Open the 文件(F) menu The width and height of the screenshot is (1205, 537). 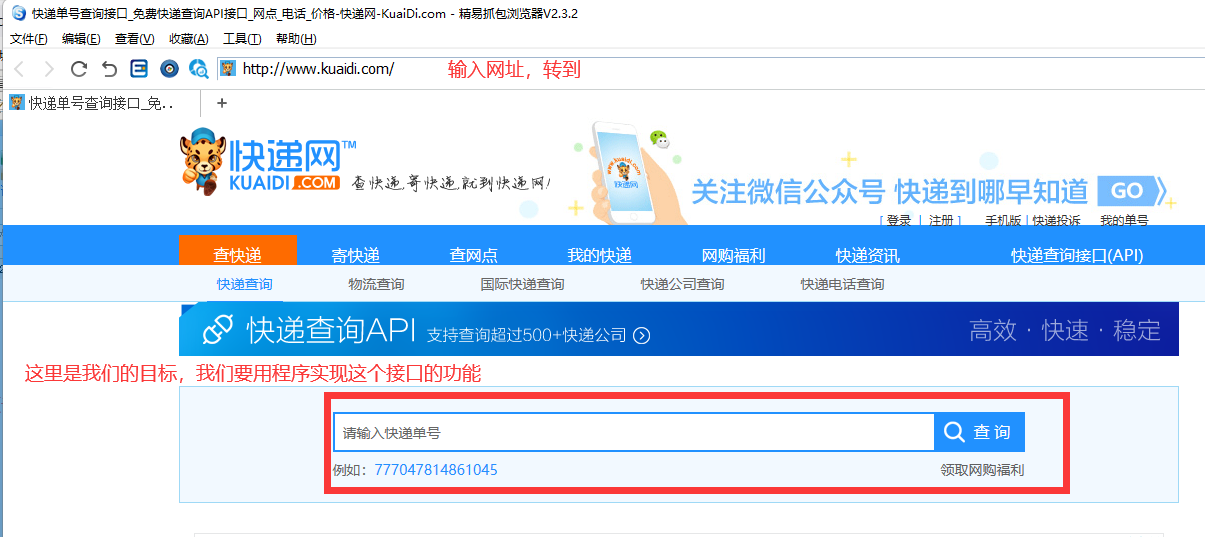pos(29,39)
